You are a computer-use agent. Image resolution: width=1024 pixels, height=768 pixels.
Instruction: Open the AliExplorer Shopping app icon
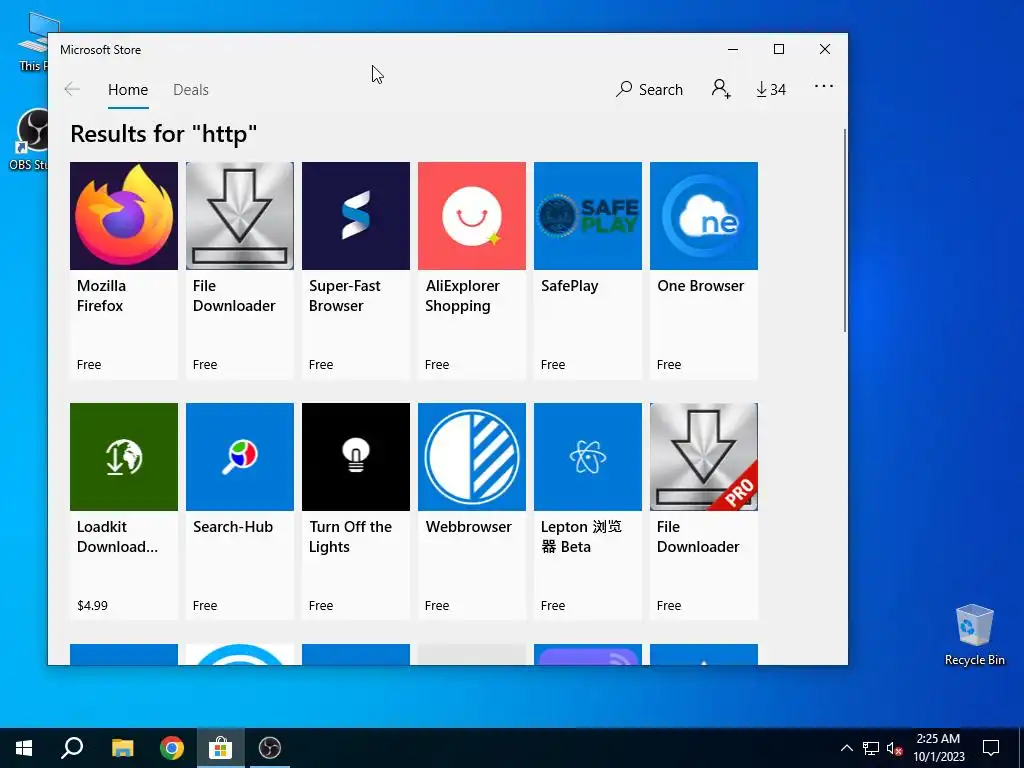click(472, 216)
